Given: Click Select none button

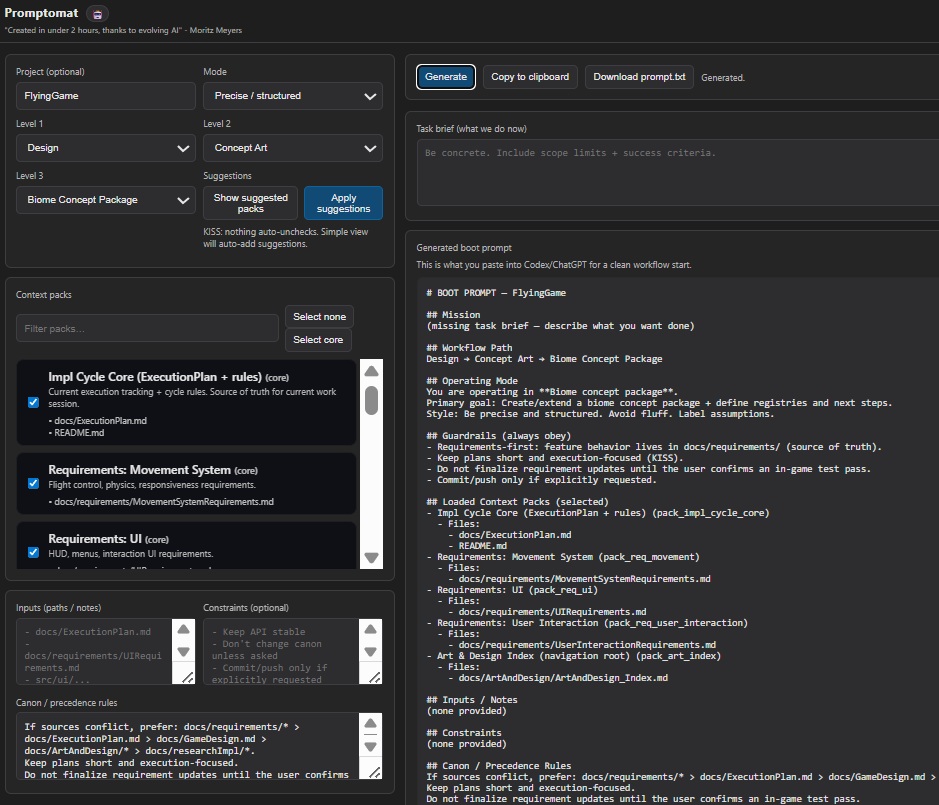Looking at the screenshot, I should tap(319, 317).
